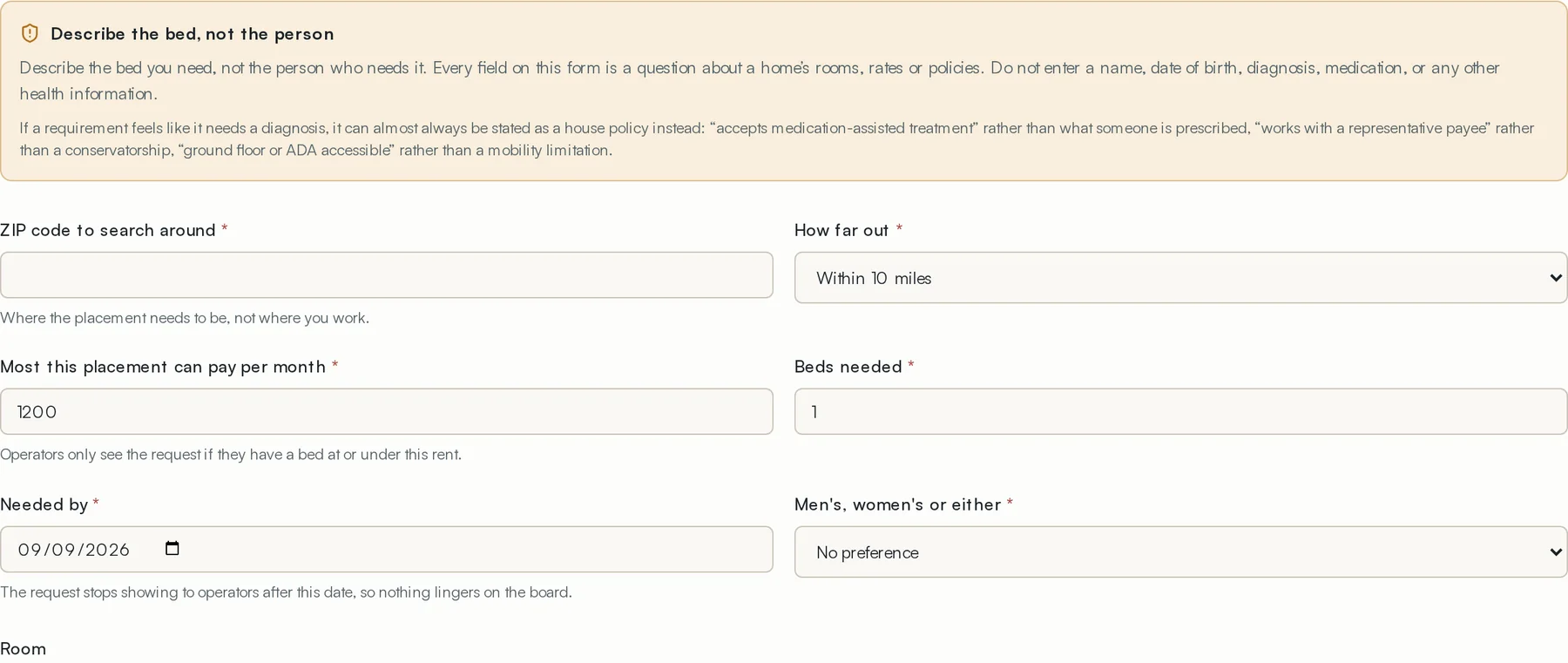
Task: Click the hint about where the placement needs to be
Action: click(x=185, y=318)
